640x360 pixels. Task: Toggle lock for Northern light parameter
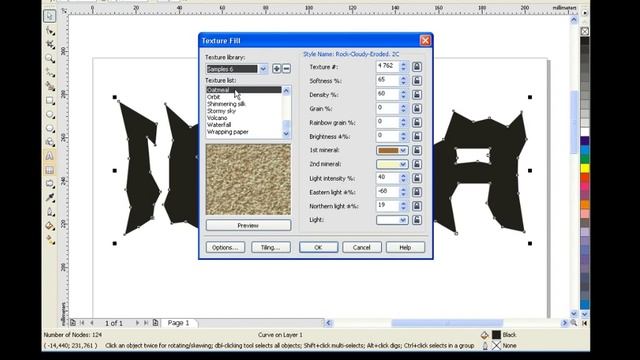pos(417,206)
